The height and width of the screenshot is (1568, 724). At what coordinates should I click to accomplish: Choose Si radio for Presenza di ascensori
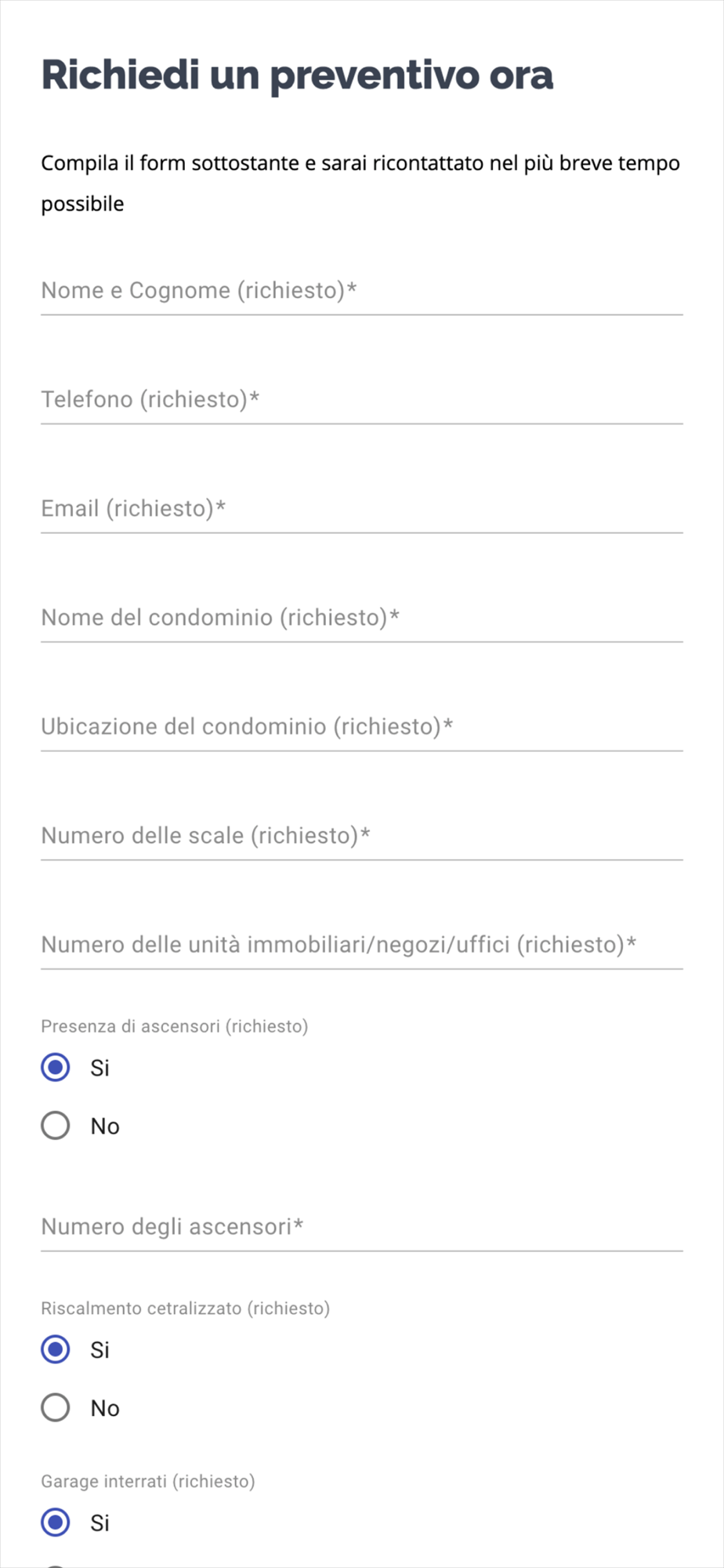[56, 1067]
